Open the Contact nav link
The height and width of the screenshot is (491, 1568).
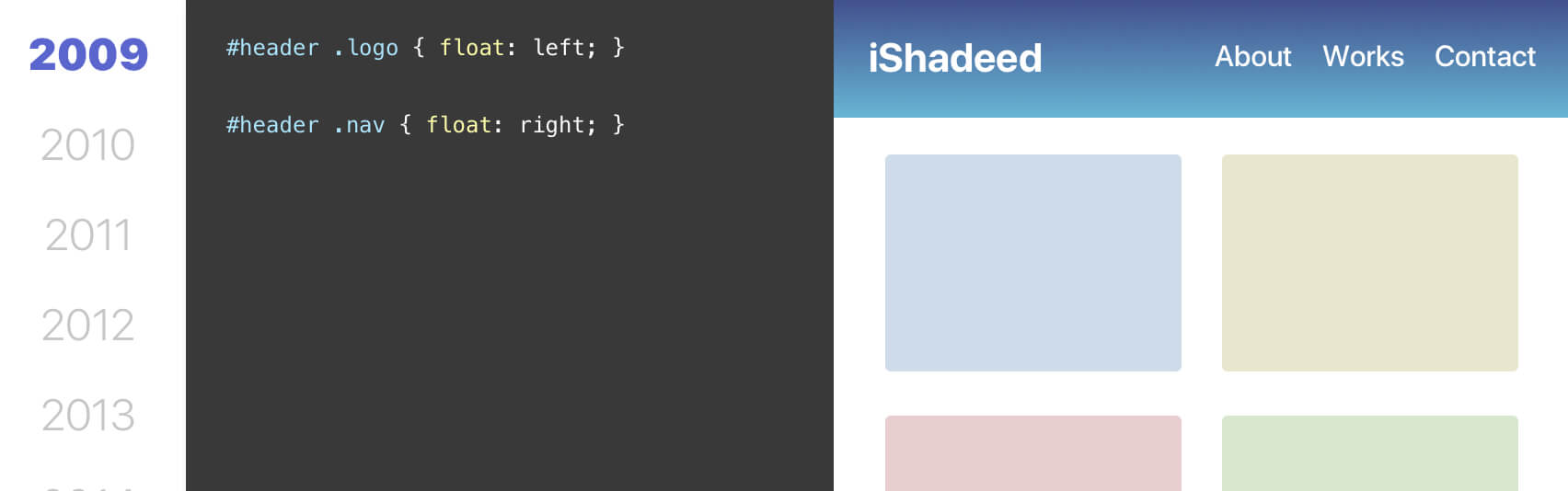[1484, 57]
